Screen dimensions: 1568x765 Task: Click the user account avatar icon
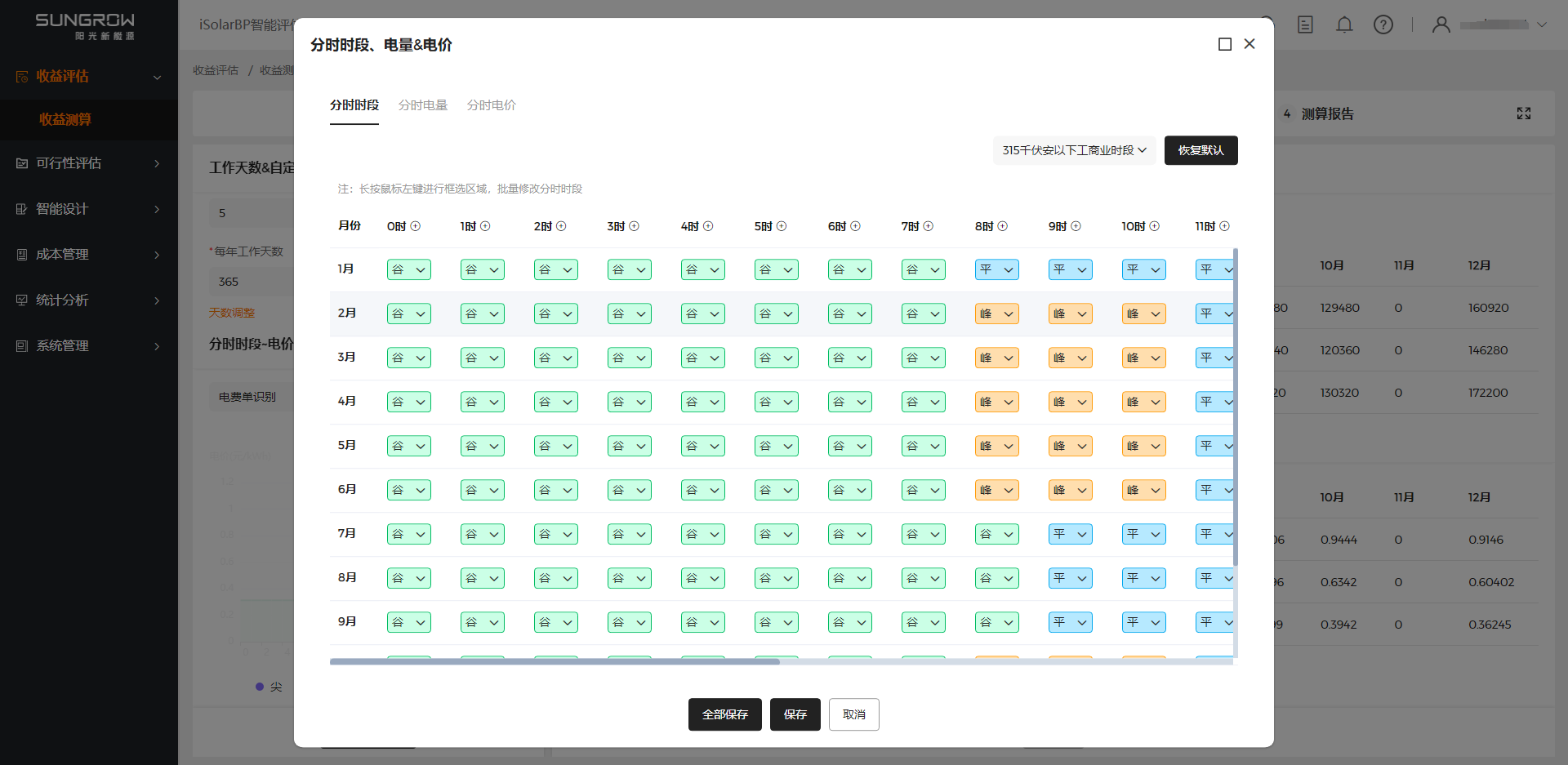pos(1441,24)
